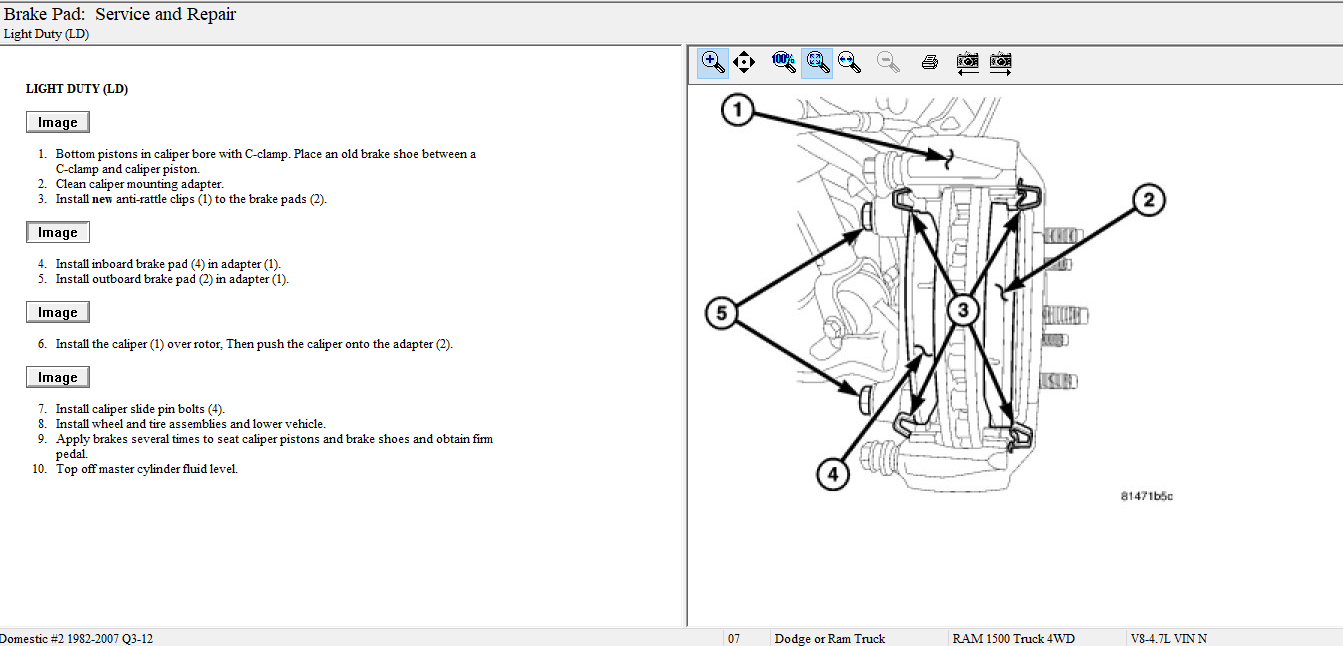The width and height of the screenshot is (1343, 646).
Task: Click the grayed-out zoom out magnifier
Action: click(887, 62)
